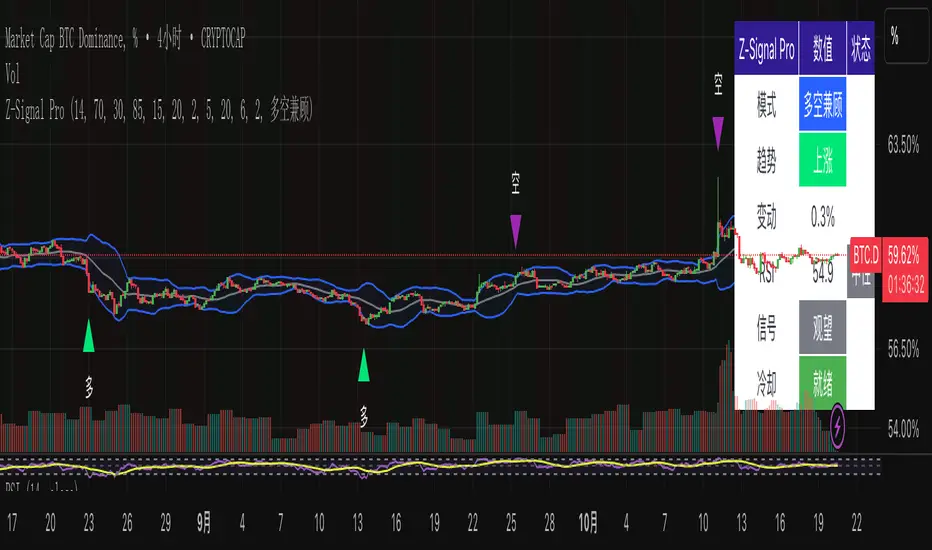Screen dimensions: 932x550
Task: Select the Market Cap BTC Dominance title legend
Action: tap(125, 39)
